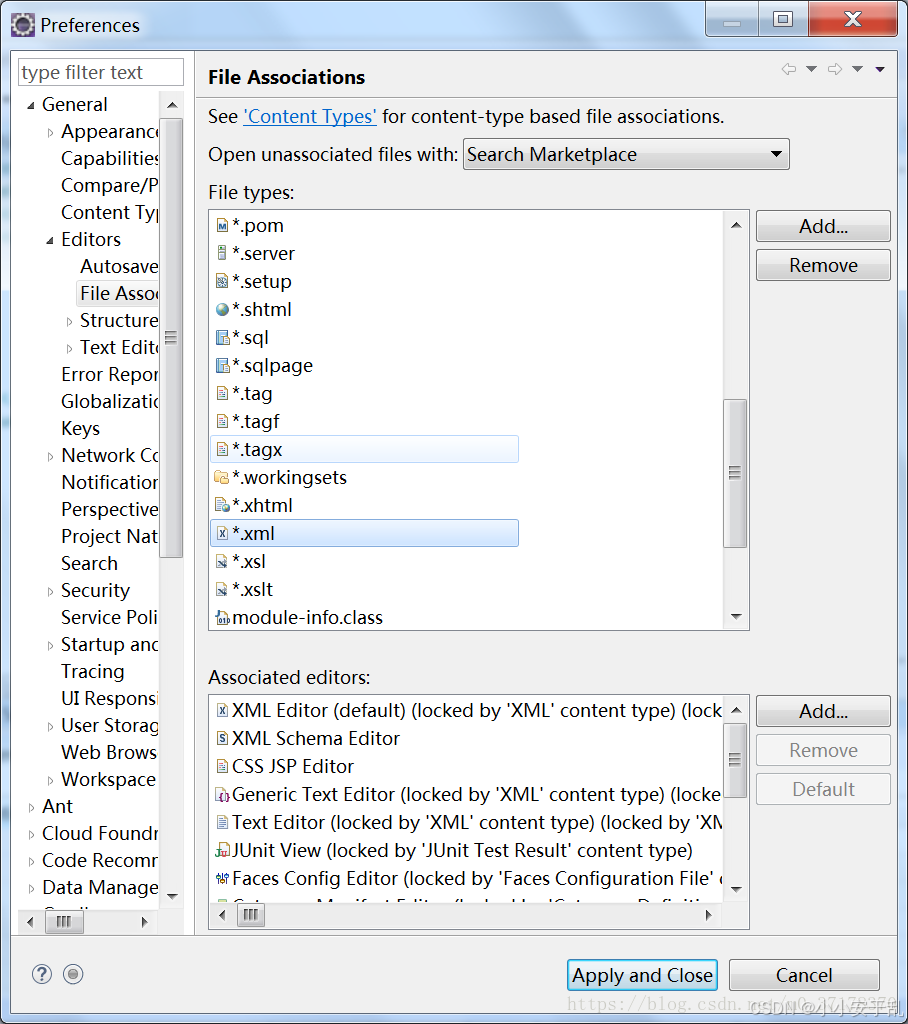This screenshot has width=908, height=1024.
Task: Click the forward navigation arrow icon
Action: [x=835, y=69]
